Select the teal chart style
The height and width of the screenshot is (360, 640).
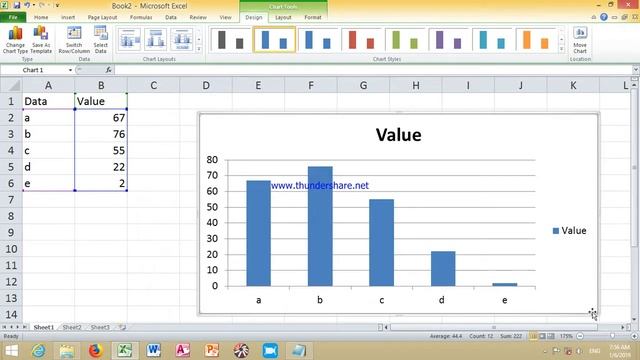492,40
